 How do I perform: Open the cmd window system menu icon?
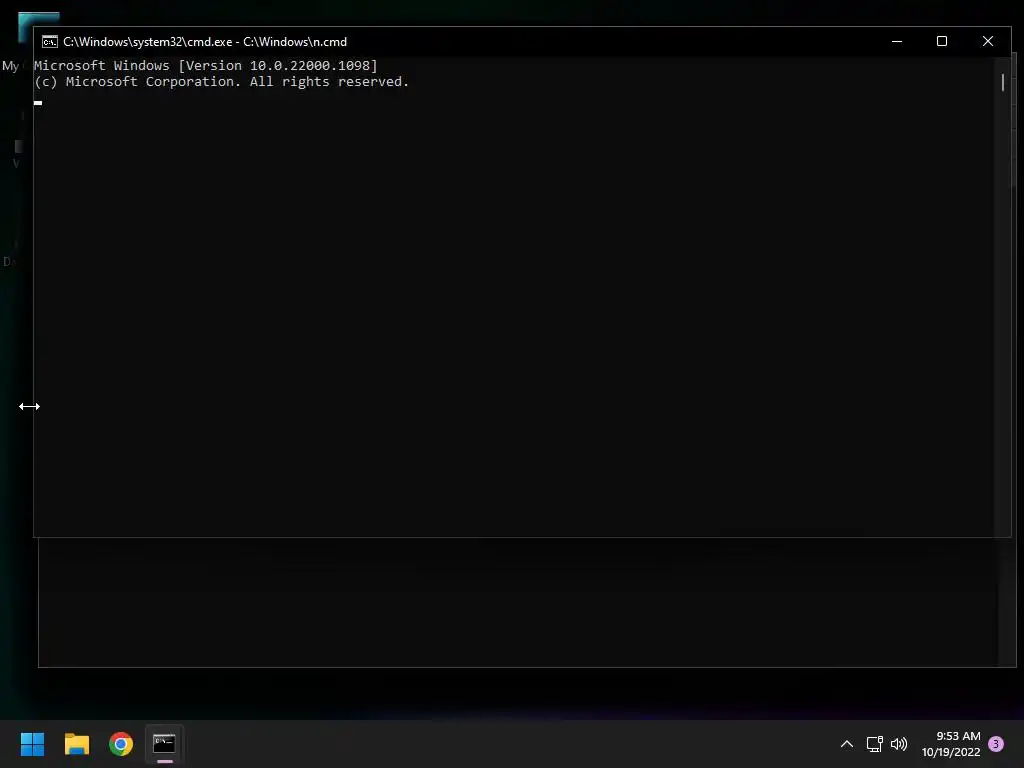click(x=50, y=42)
